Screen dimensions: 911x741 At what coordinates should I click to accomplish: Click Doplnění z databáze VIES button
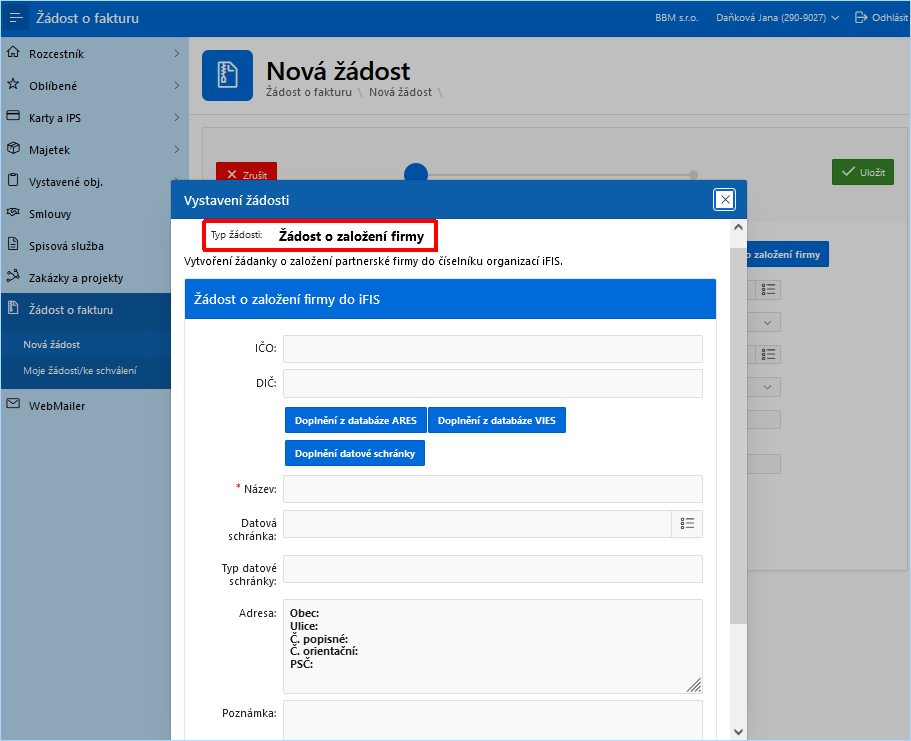coord(497,420)
